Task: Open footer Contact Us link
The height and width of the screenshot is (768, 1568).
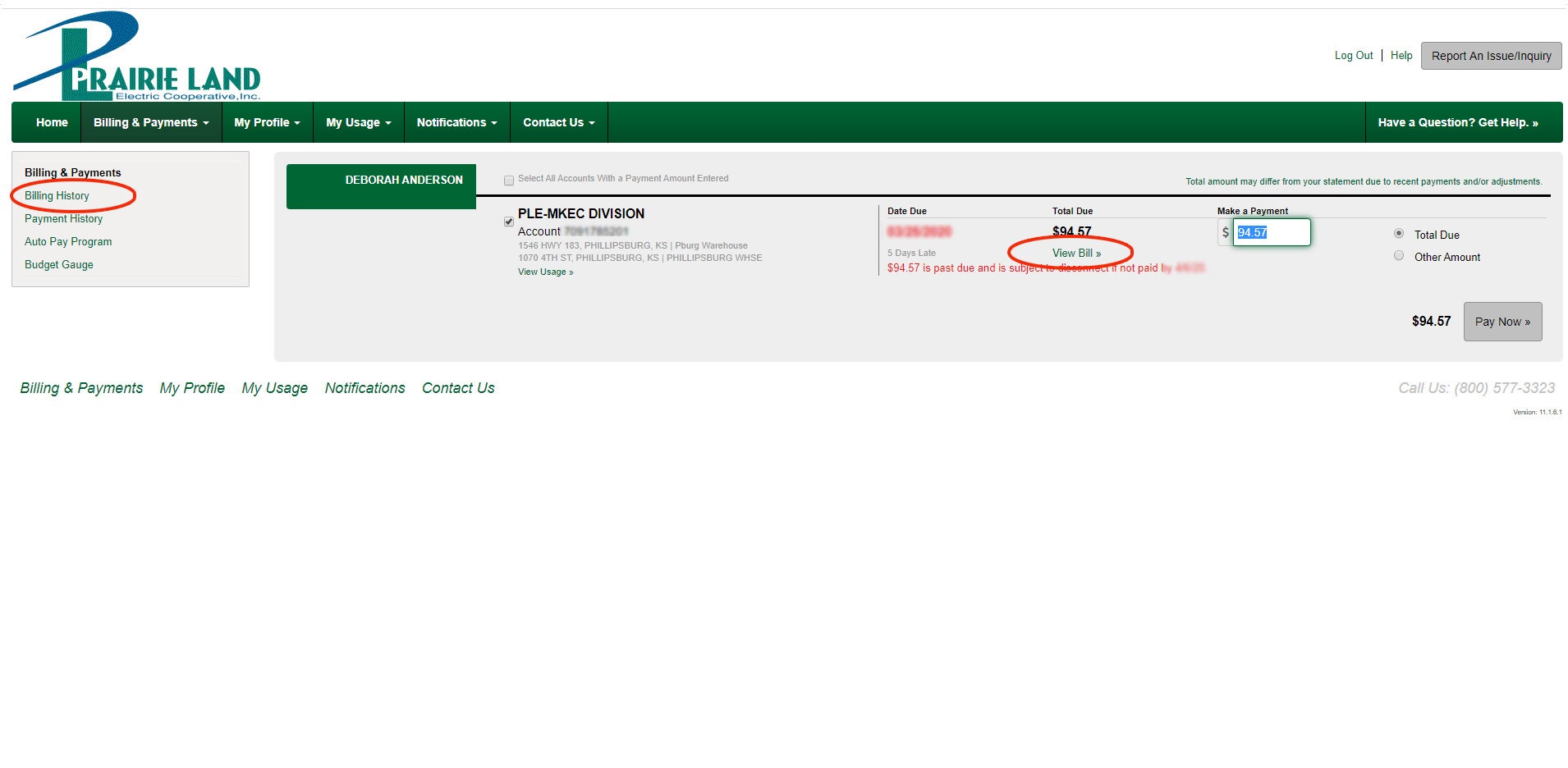Action: [458, 388]
